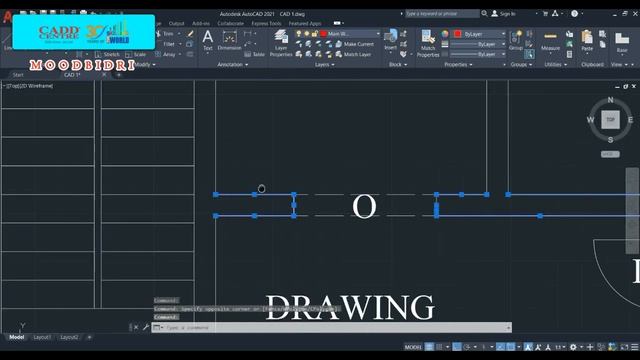
Task: Click the viewport controls label Top 2D Wireframe
Action: (29, 86)
